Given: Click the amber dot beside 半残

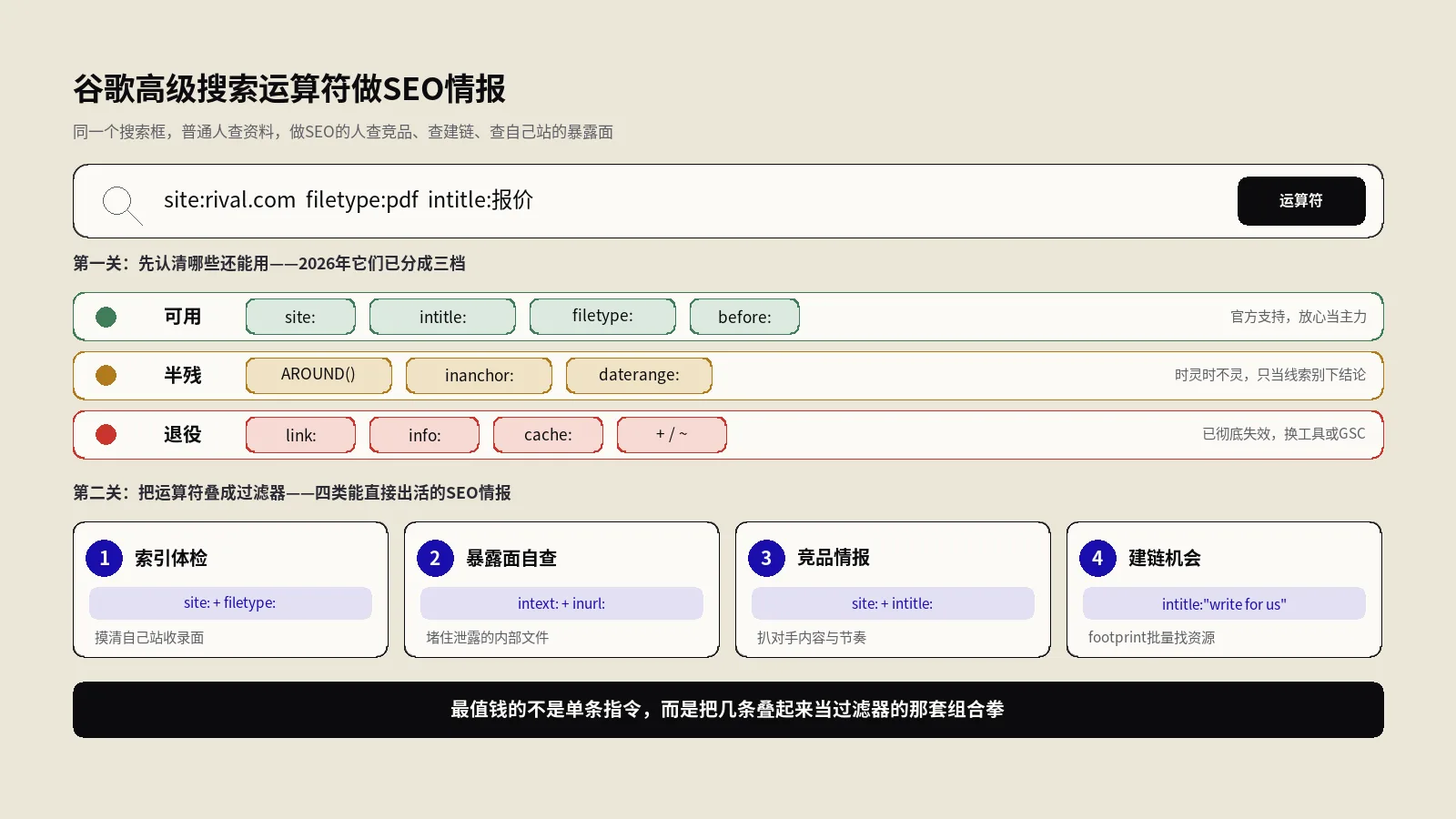Looking at the screenshot, I should click(106, 375).
